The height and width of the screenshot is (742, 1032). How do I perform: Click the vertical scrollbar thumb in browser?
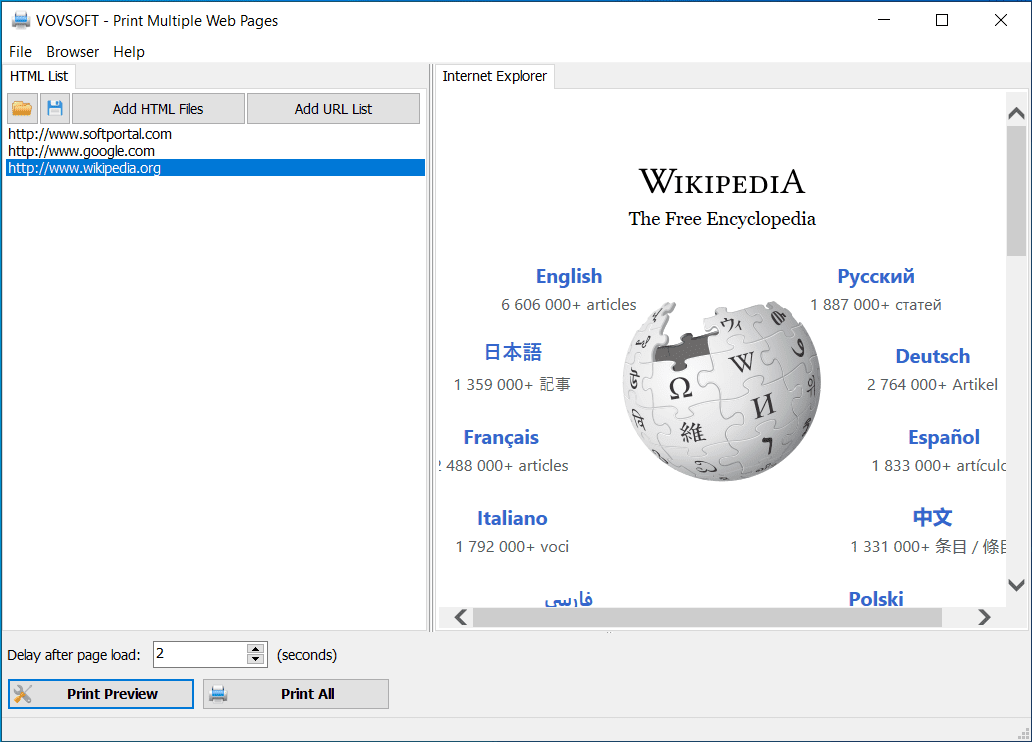tap(1016, 191)
